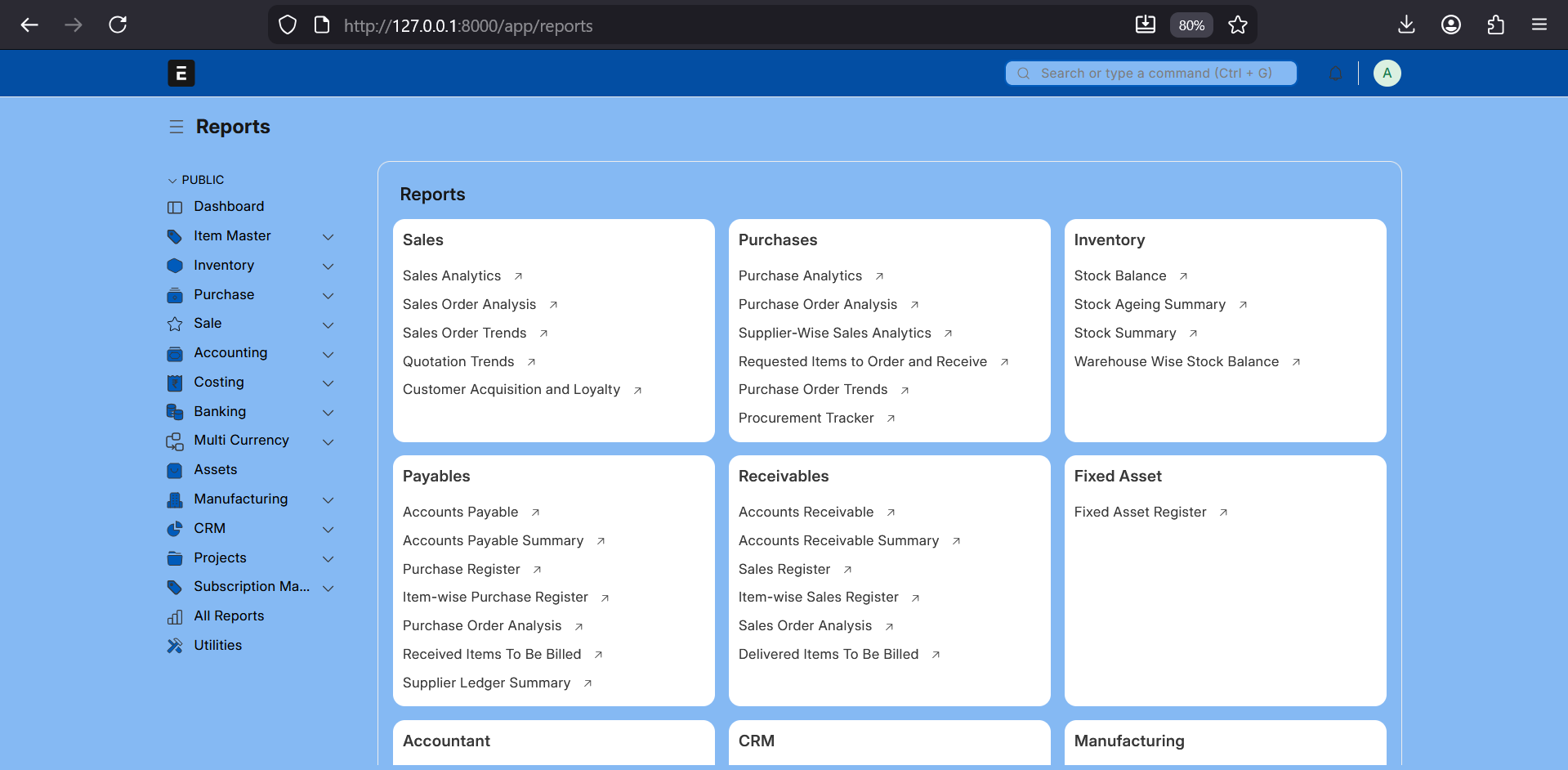This screenshot has width=1568, height=770.
Task: Open CRM in the sidebar
Action: click(209, 529)
